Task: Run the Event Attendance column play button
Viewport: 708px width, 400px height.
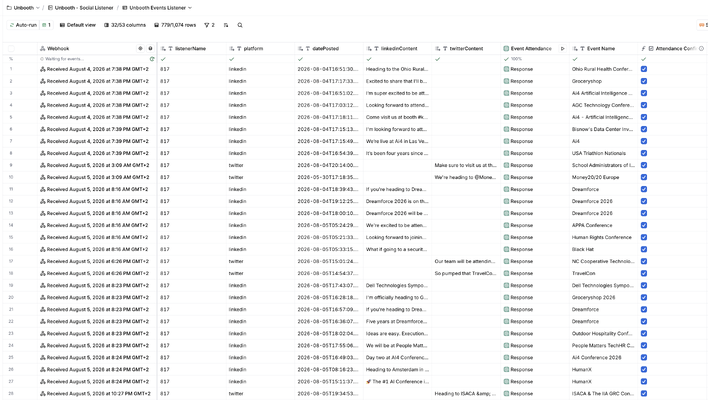Action: pos(563,49)
